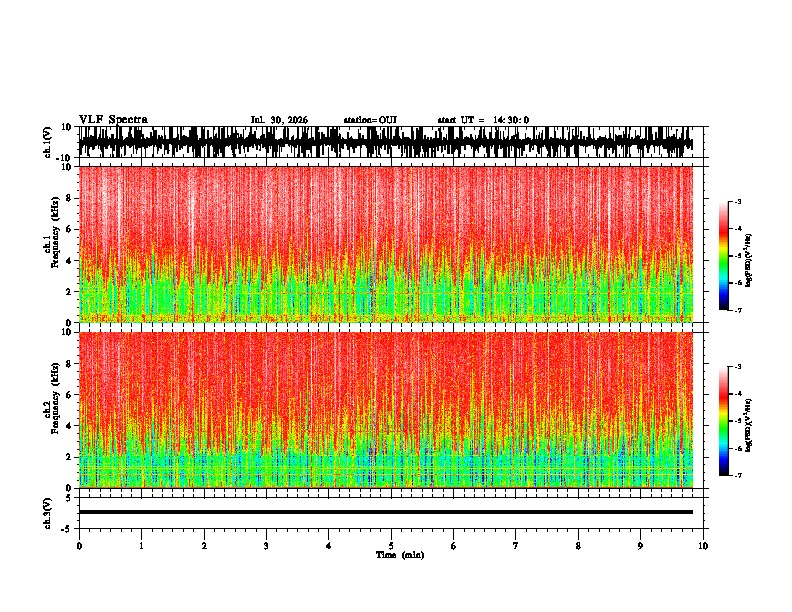The image size is (792, 612).
Task: Click inside the ch.2 frequency spectrogram
Action: click(x=386, y=410)
